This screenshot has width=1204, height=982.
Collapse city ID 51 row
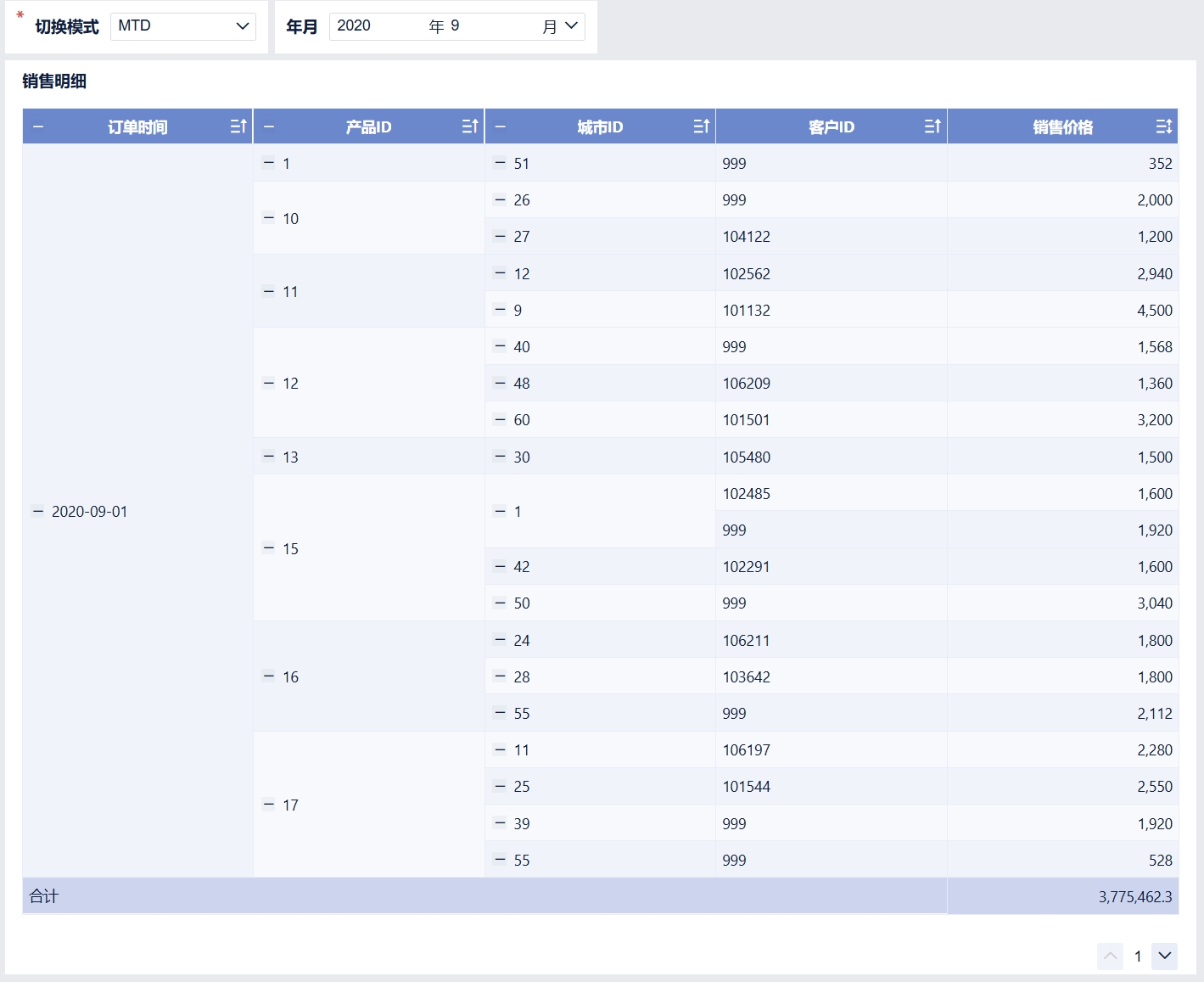501,163
